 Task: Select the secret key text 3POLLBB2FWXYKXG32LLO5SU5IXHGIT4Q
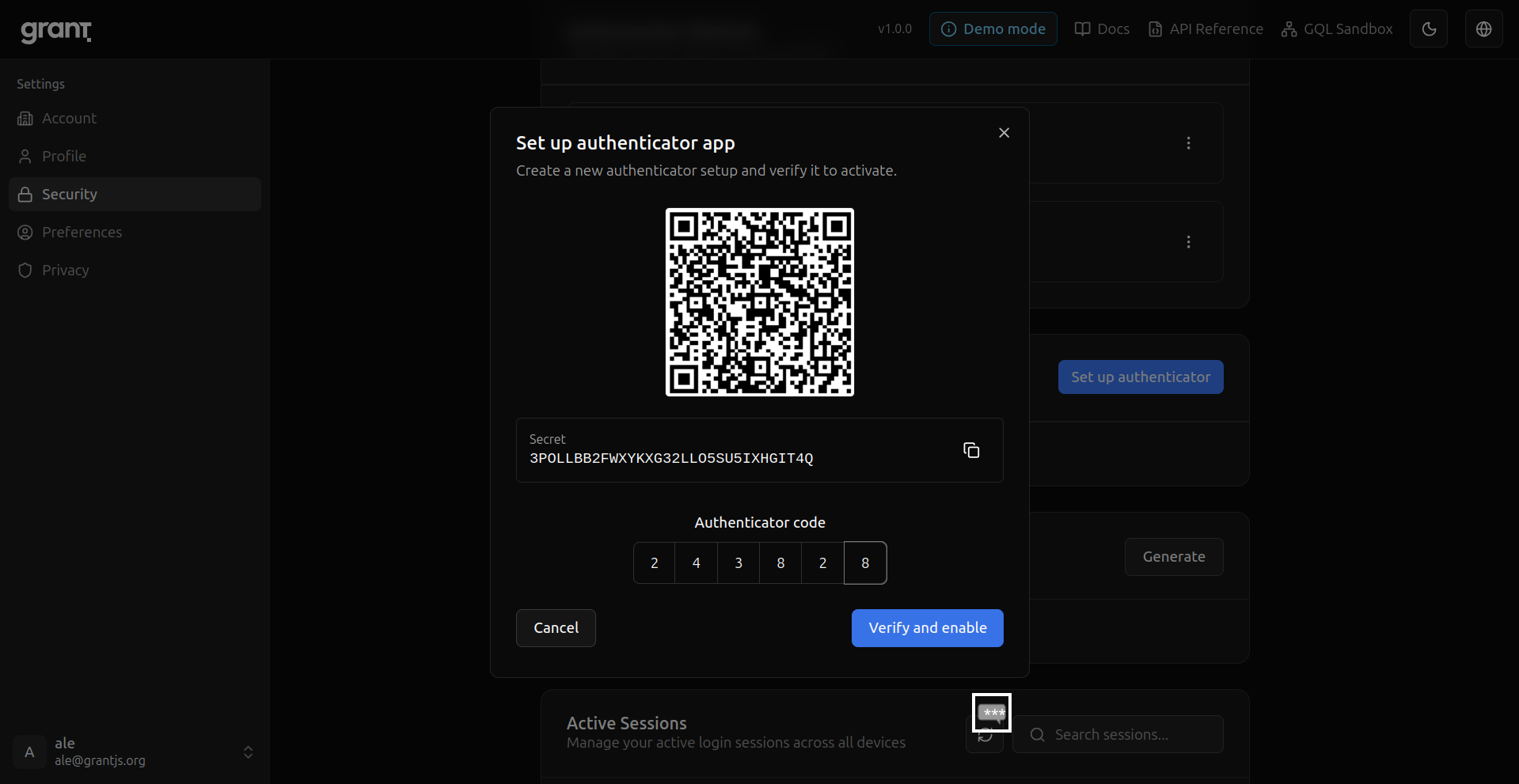(671, 459)
